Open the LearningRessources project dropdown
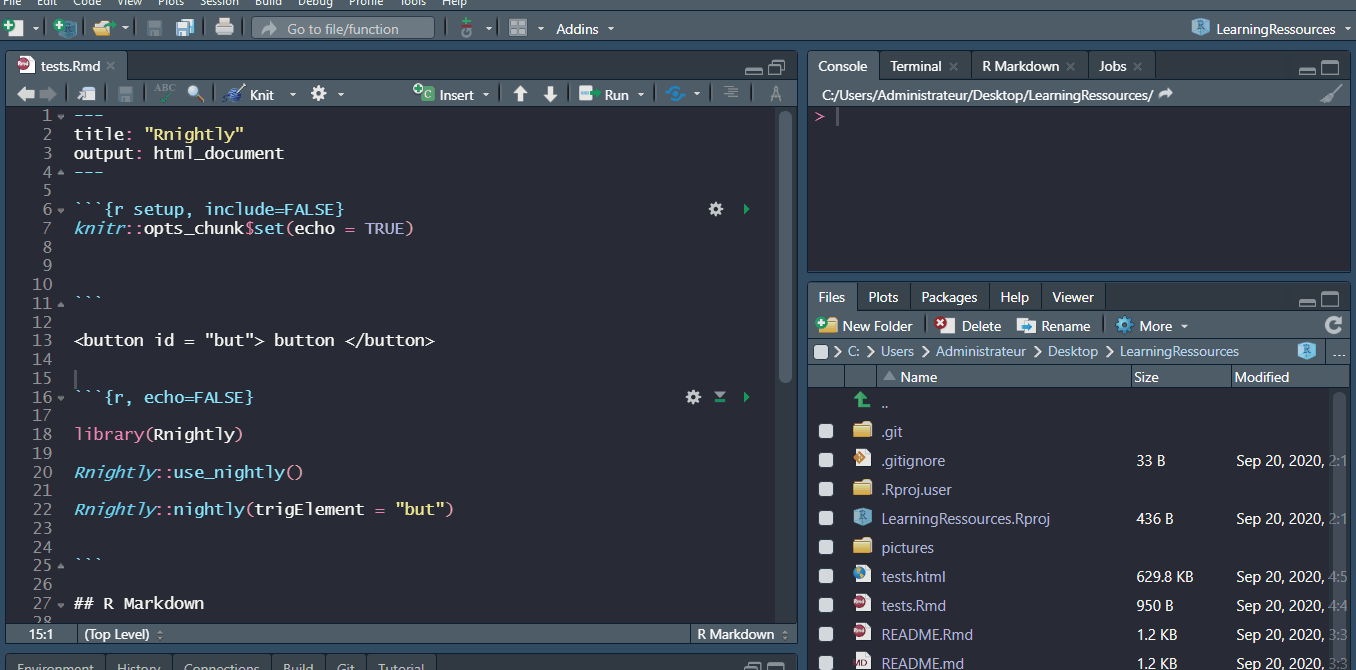This screenshot has height=670, width=1356. click(1270, 29)
